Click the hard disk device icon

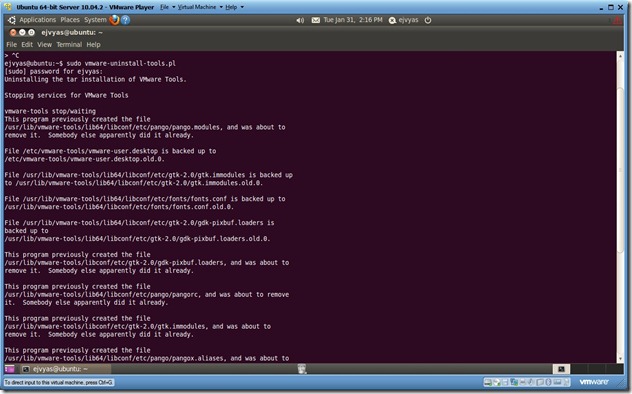pos(487,382)
